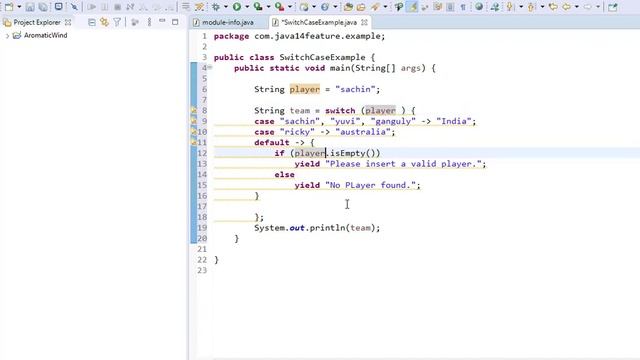Open Project Explorer View Menu dots

[149, 22]
